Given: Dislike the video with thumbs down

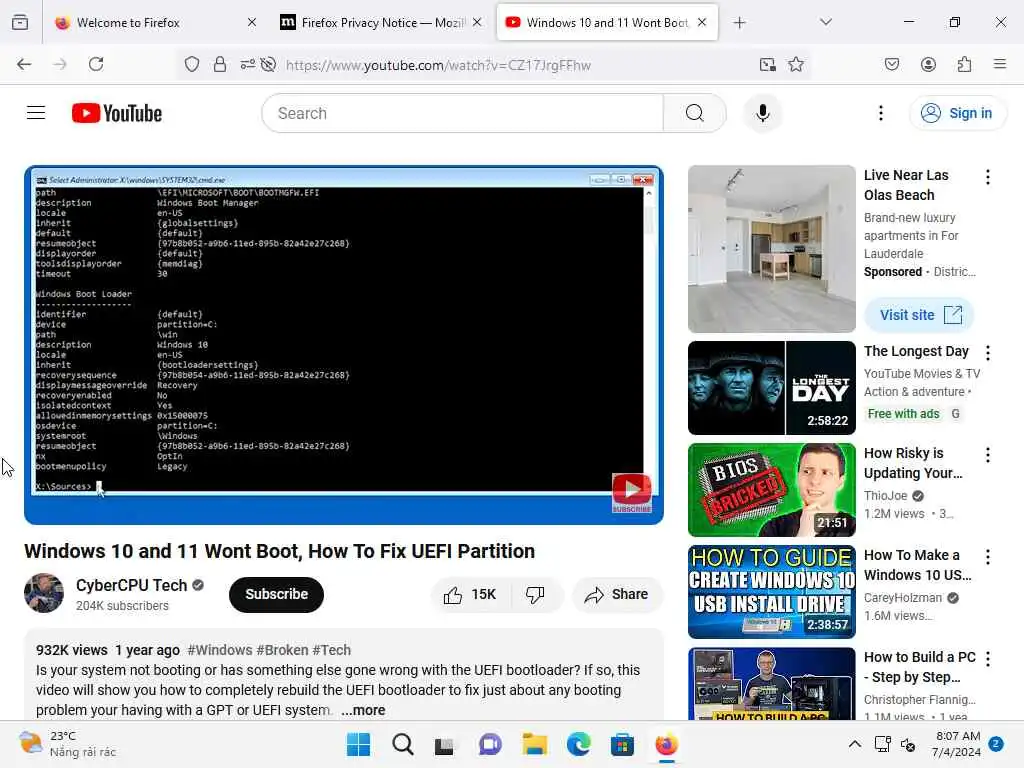Looking at the screenshot, I should coord(535,594).
